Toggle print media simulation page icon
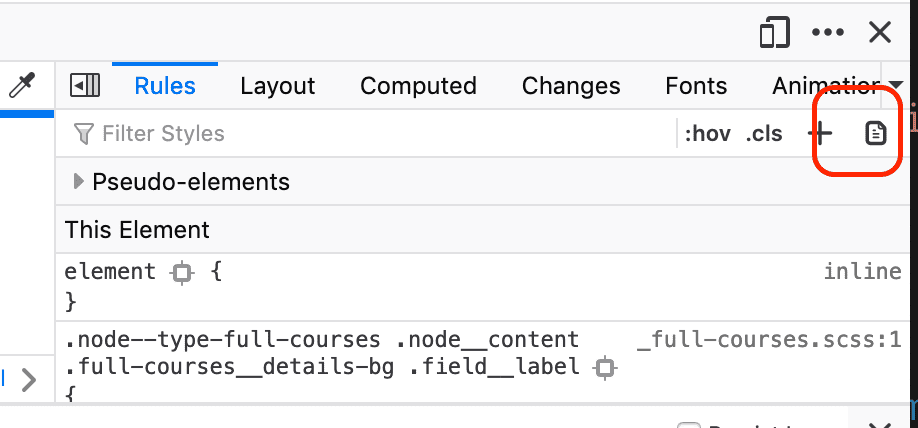 [876, 133]
